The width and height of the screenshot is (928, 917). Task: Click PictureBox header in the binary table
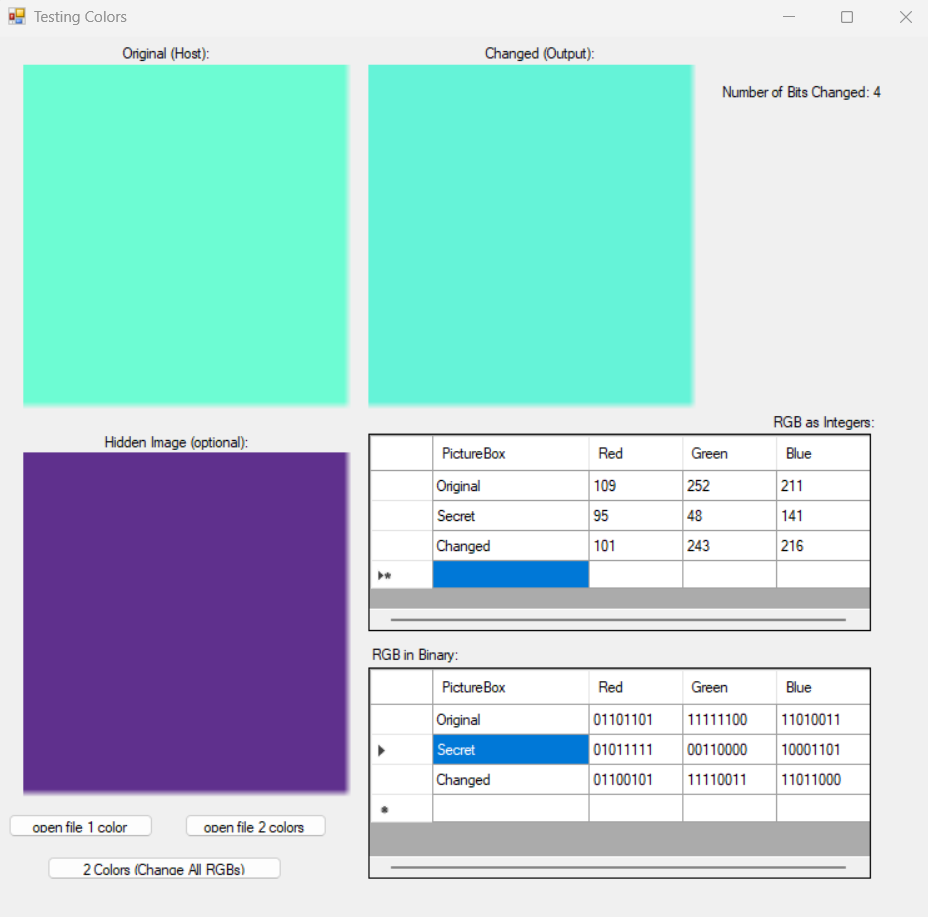(x=510, y=687)
